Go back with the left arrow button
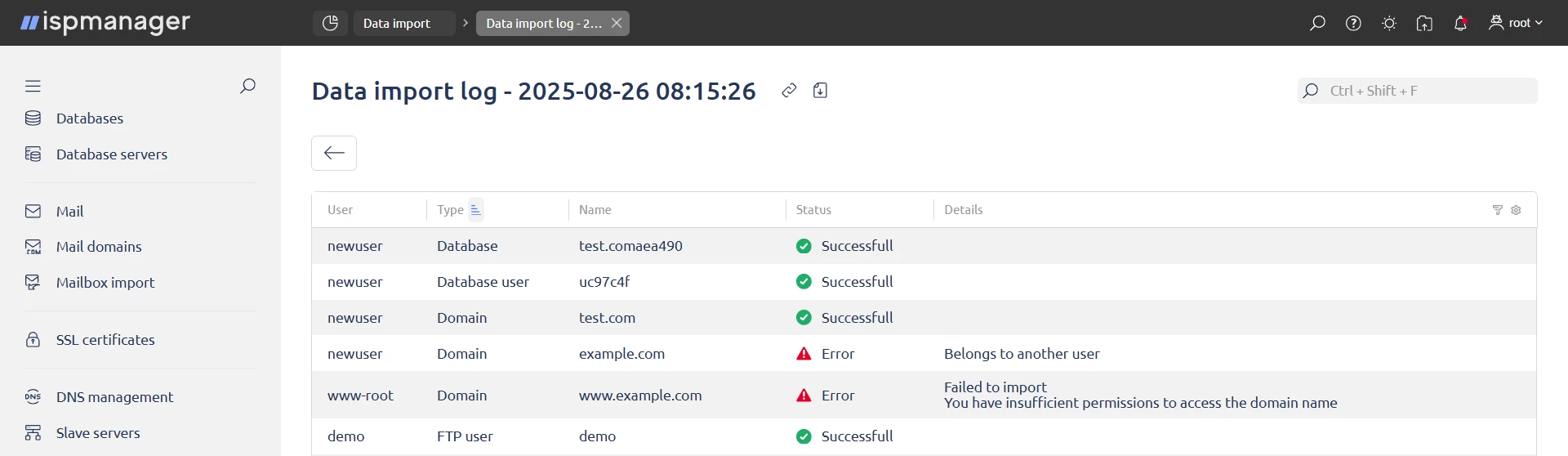Screen dimensions: 1568x456 [334, 153]
